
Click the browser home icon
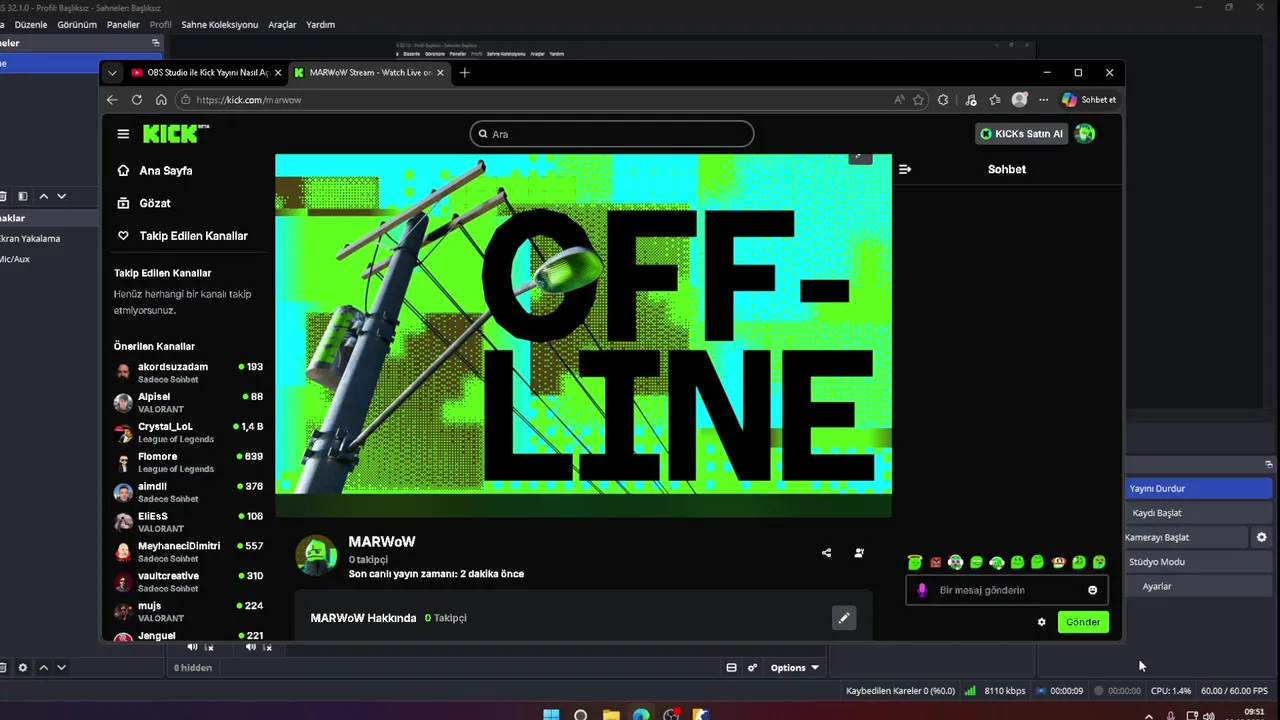click(x=161, y=100)
